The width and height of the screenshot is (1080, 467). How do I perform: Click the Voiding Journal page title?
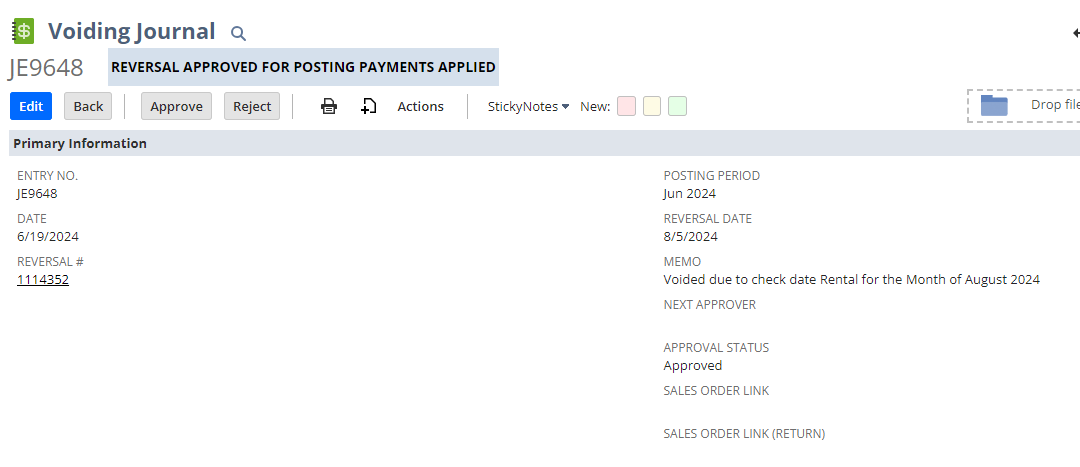[131, 31]
